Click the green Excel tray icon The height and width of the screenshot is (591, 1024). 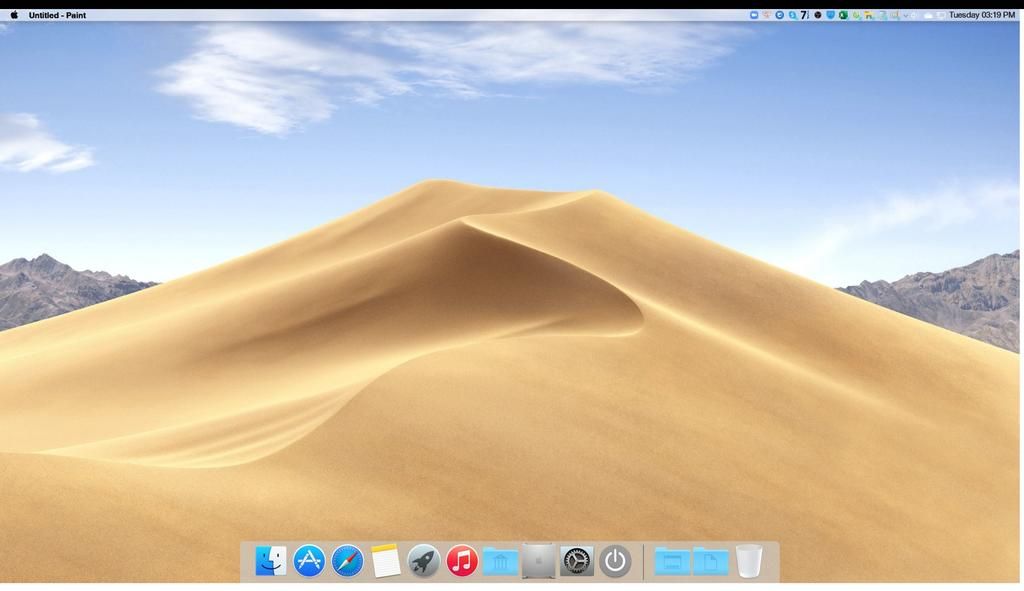[x=843, y=15]
